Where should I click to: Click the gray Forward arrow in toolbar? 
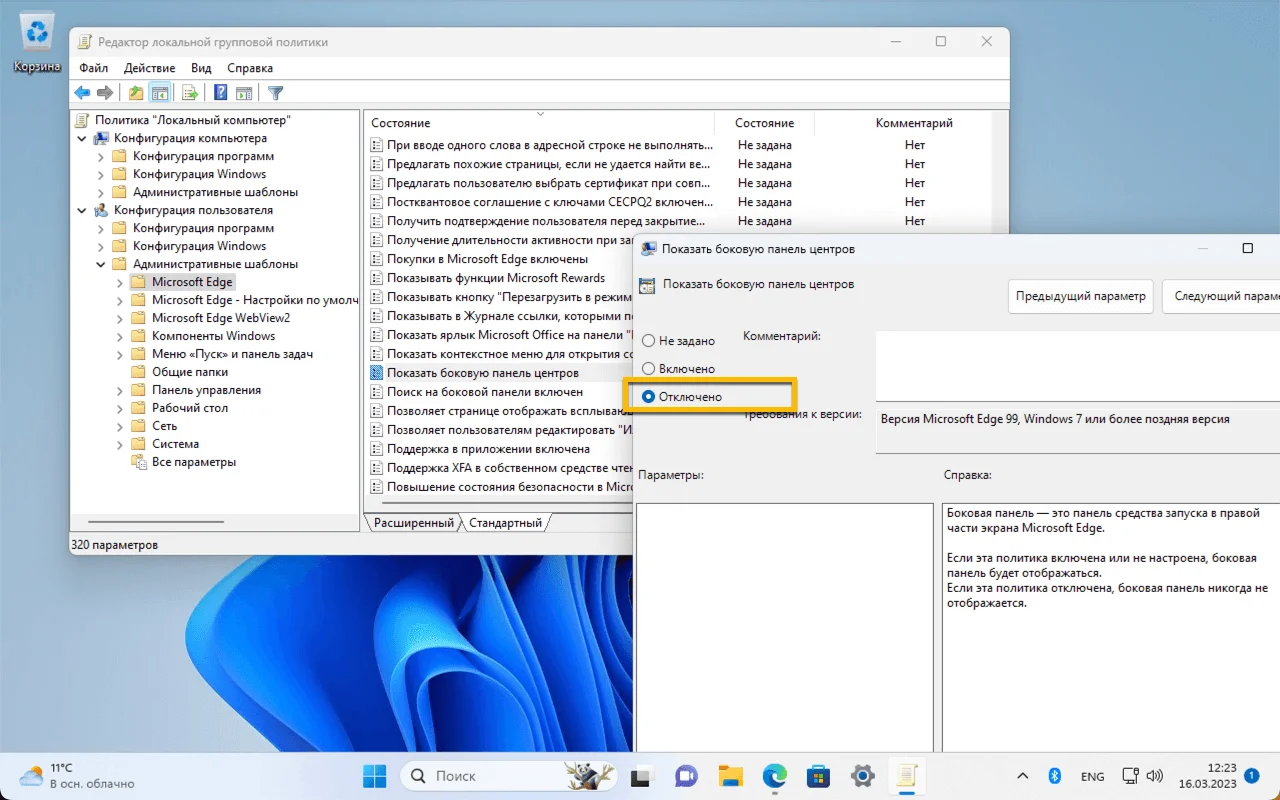(104, 93)
